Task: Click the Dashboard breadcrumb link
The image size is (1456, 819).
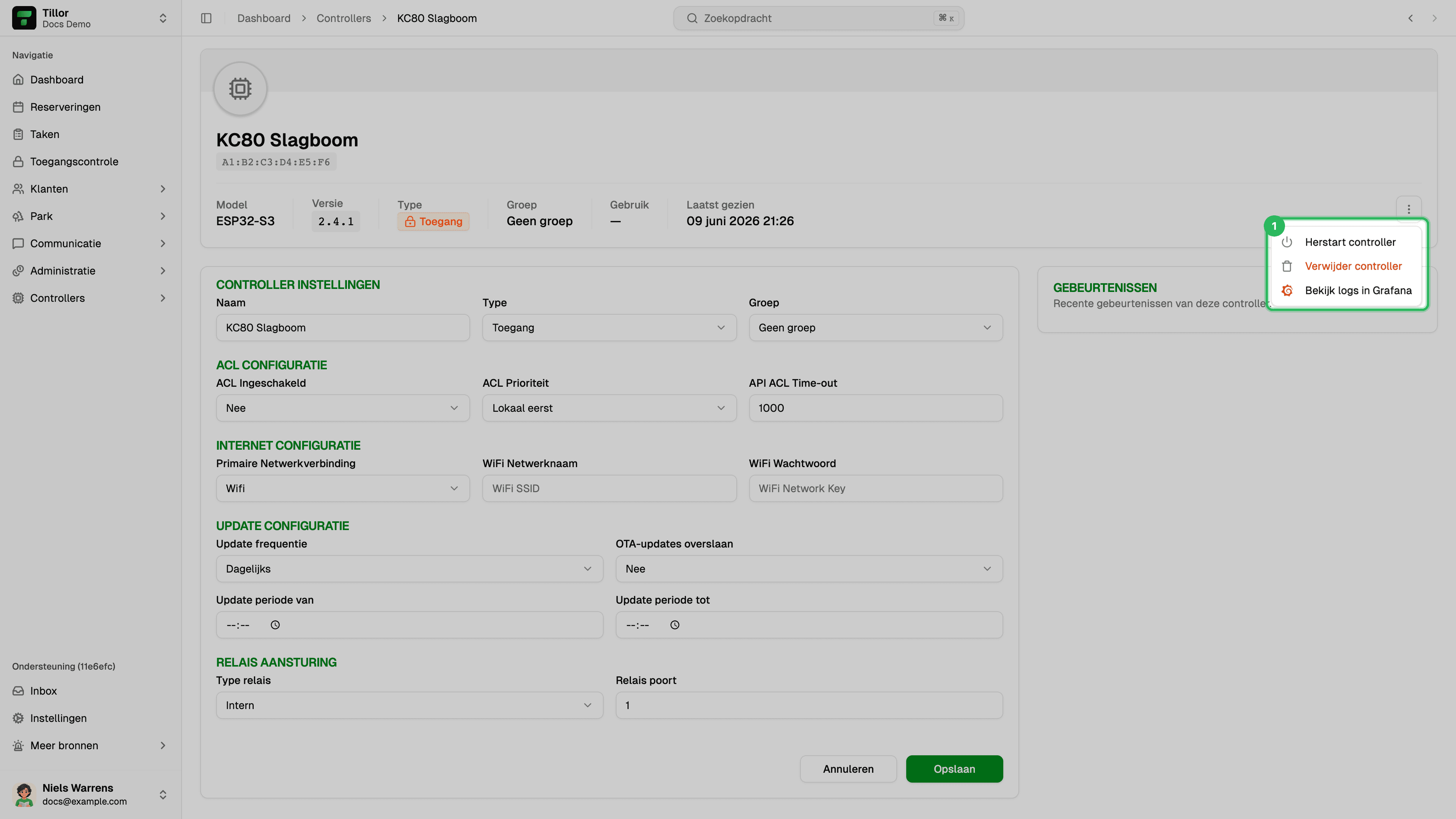Action: 264,18
